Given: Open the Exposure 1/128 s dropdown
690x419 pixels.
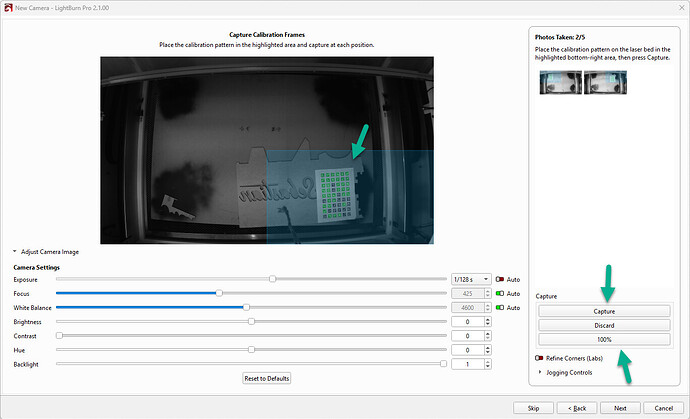Looking at the screenshot, I should tap(471, 279).
